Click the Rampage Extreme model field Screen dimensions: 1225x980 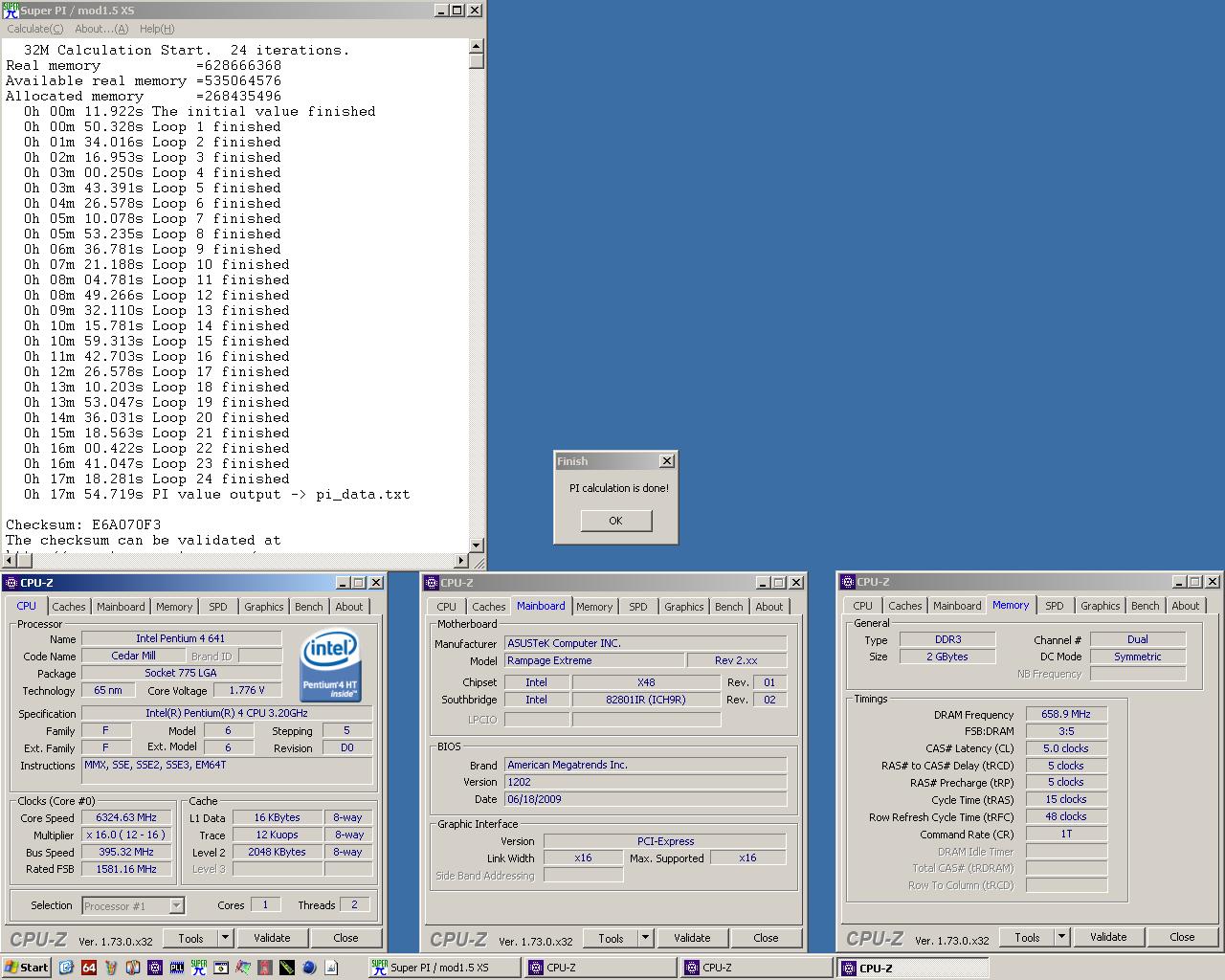pos(594,660)
